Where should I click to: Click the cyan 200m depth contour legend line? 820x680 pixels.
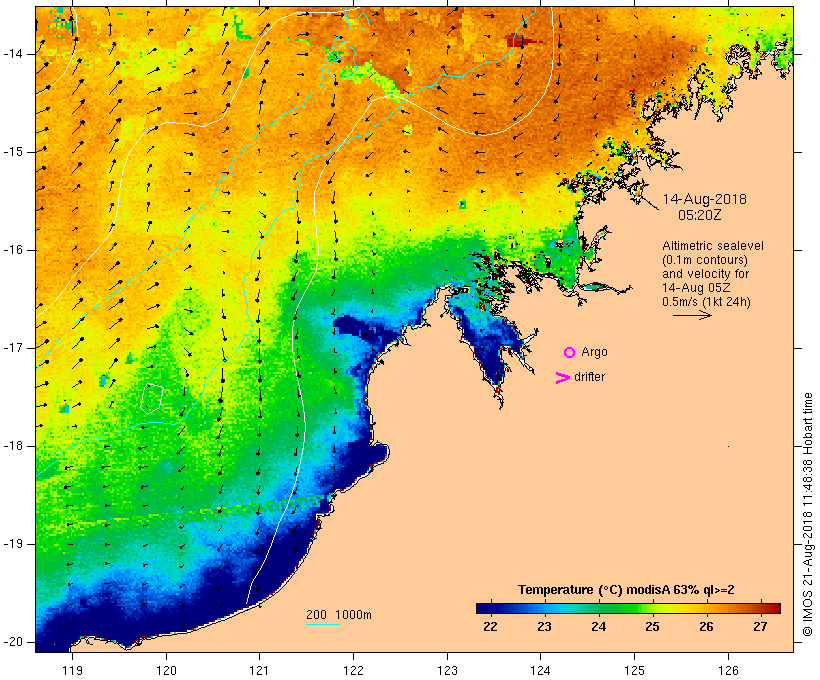(x=323, y=624)
